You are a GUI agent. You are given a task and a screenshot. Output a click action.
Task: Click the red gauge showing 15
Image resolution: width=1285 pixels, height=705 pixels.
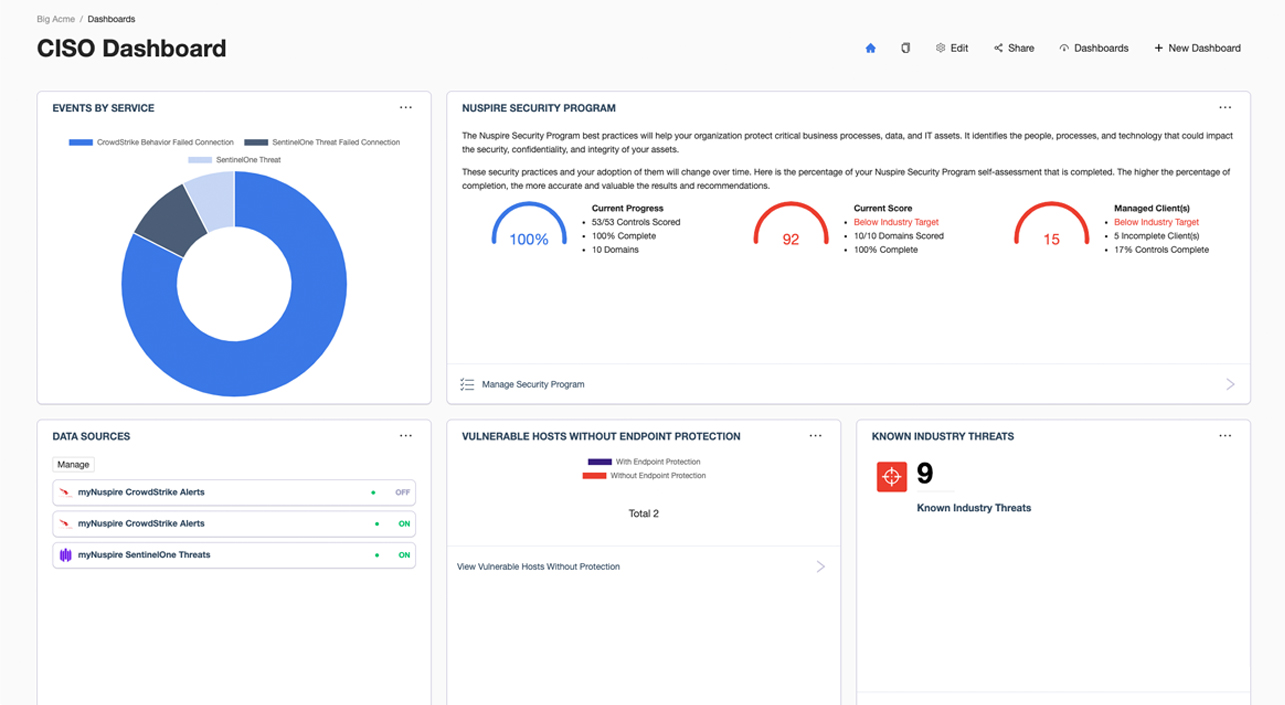coord(1051,223)
